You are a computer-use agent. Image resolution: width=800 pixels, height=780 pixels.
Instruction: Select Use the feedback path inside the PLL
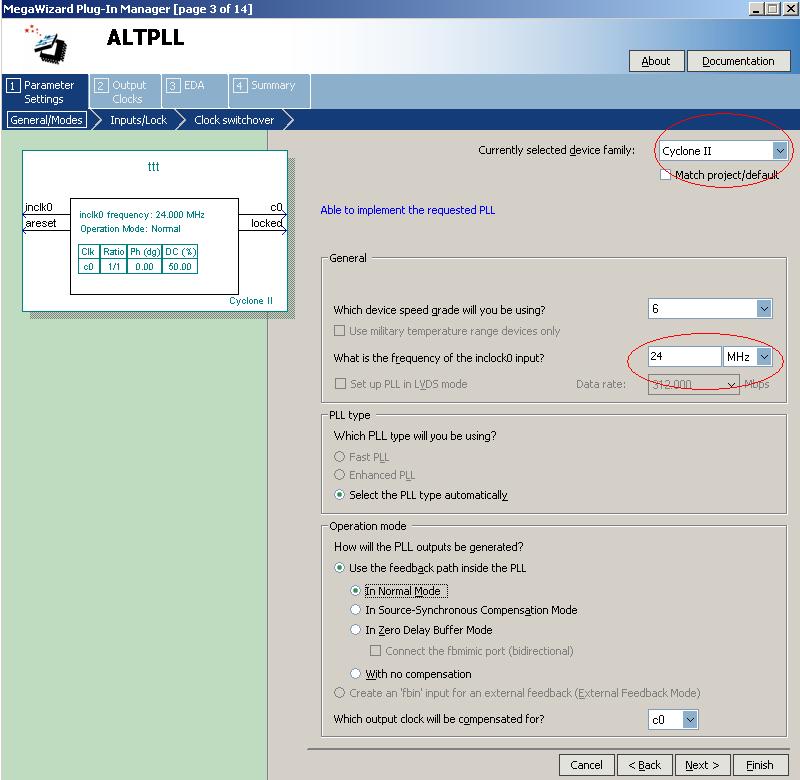point(339,567)
